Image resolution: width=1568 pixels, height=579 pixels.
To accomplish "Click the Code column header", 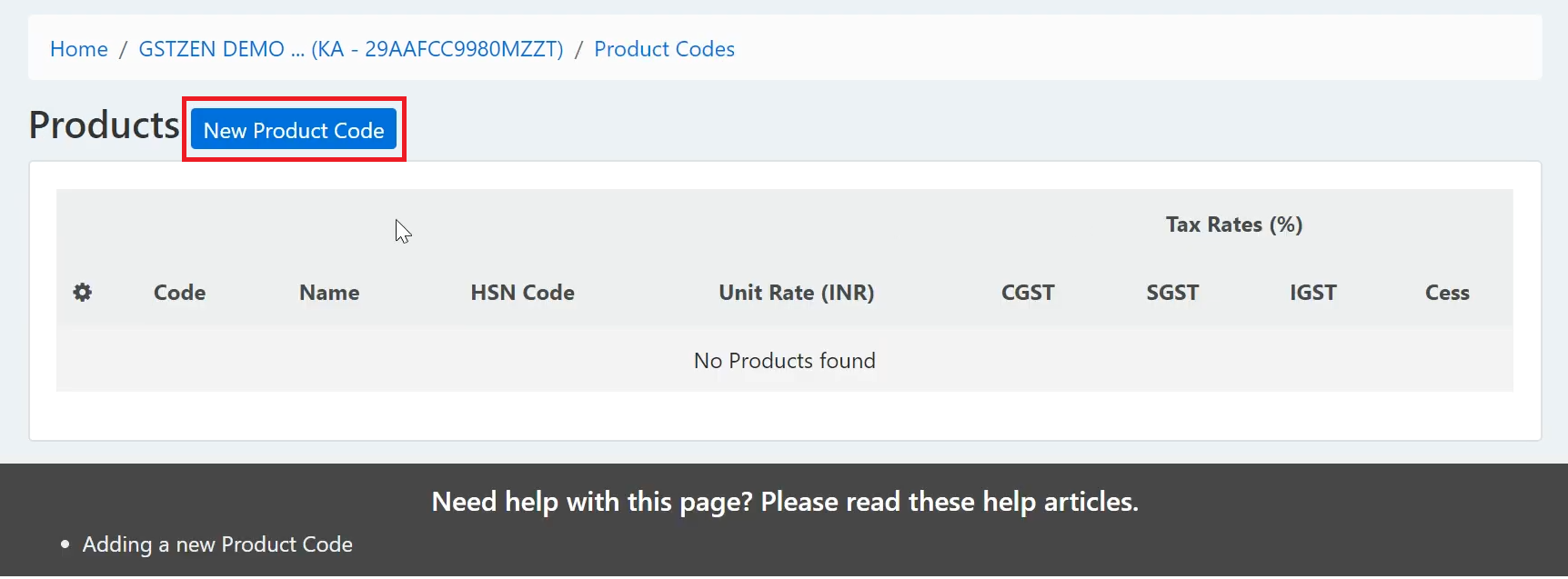I will click(x=179, y=293).
